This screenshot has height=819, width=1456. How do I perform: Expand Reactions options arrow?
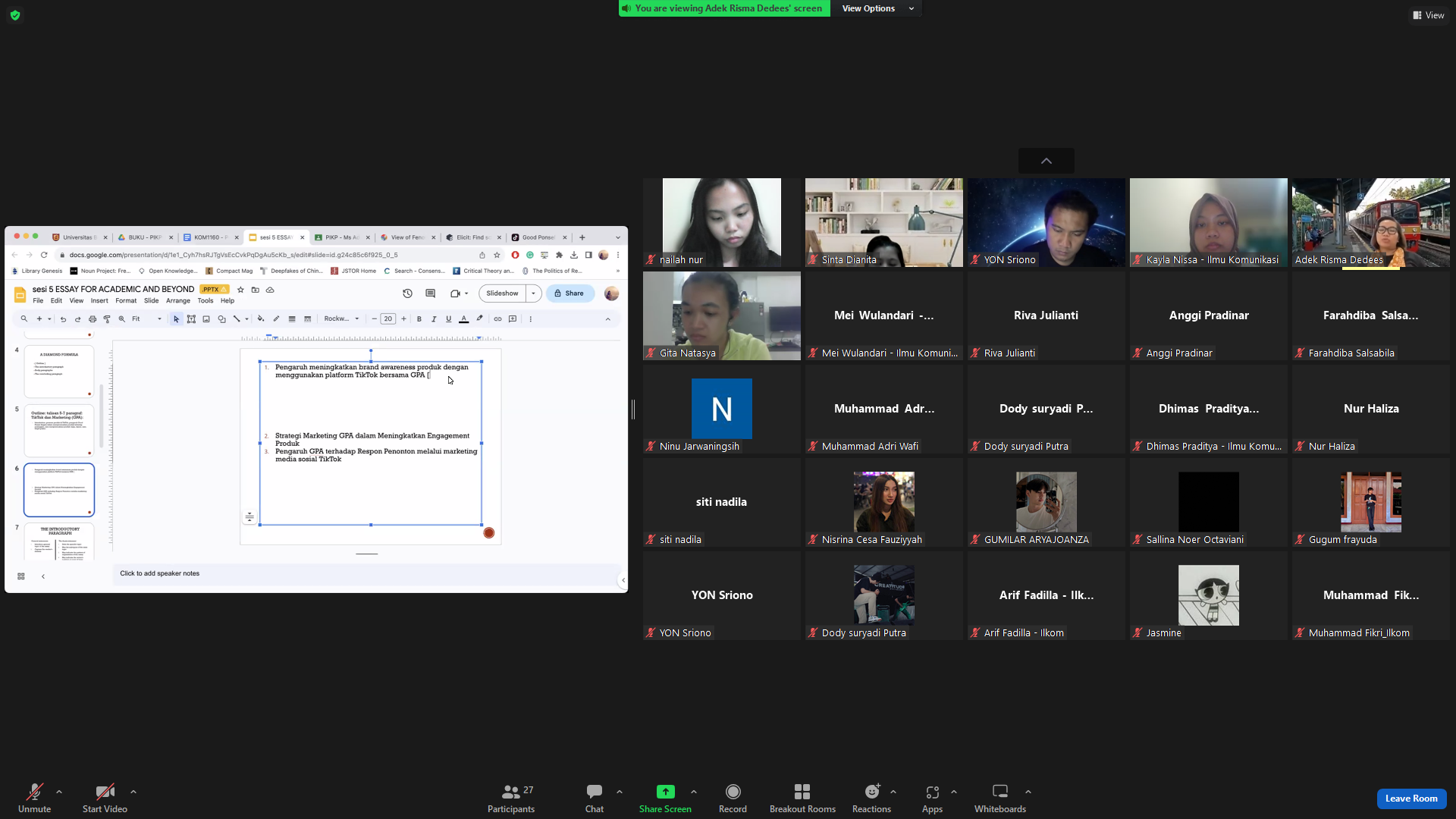tap(893, 792)
